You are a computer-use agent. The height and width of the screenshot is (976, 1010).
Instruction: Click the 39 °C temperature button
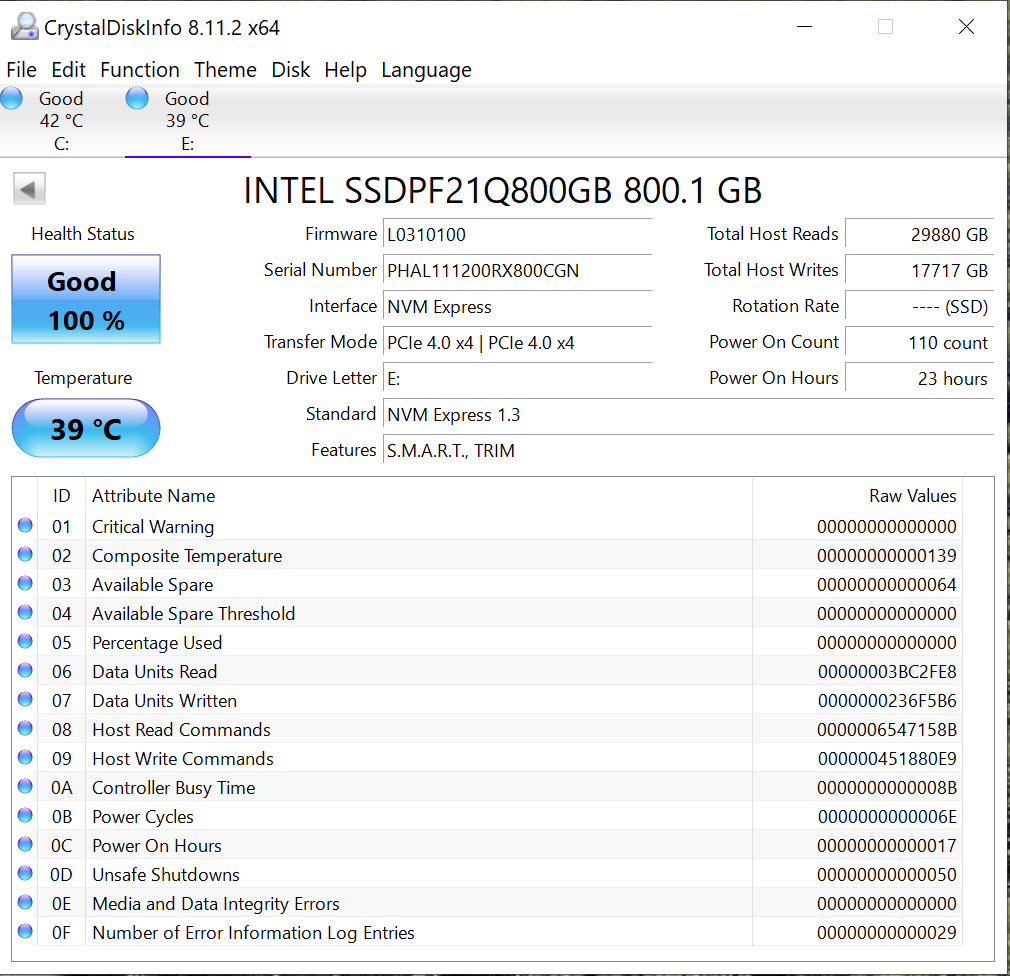(x=86, y=429)
